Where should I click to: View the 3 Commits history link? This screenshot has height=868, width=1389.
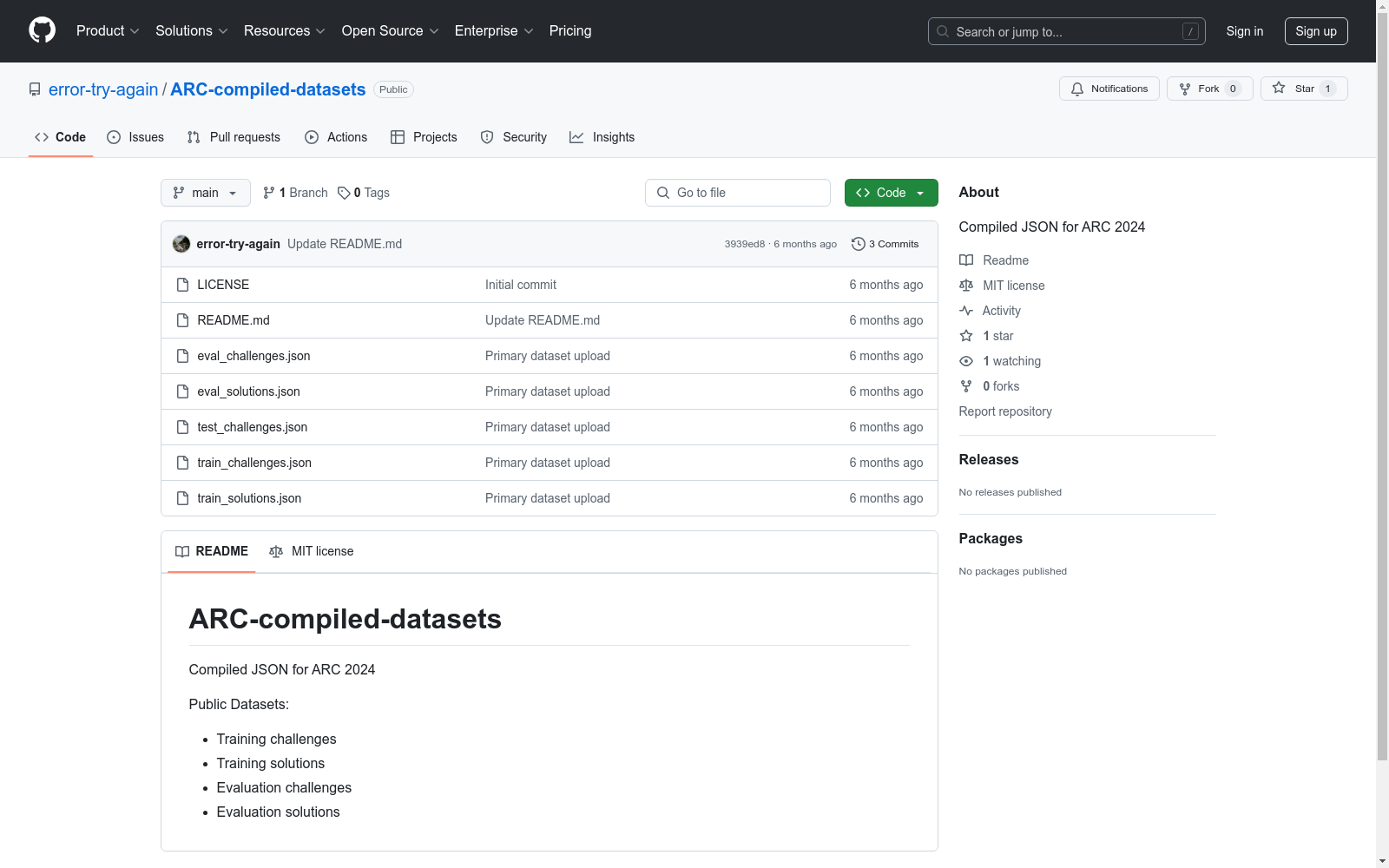click(885, 244)
